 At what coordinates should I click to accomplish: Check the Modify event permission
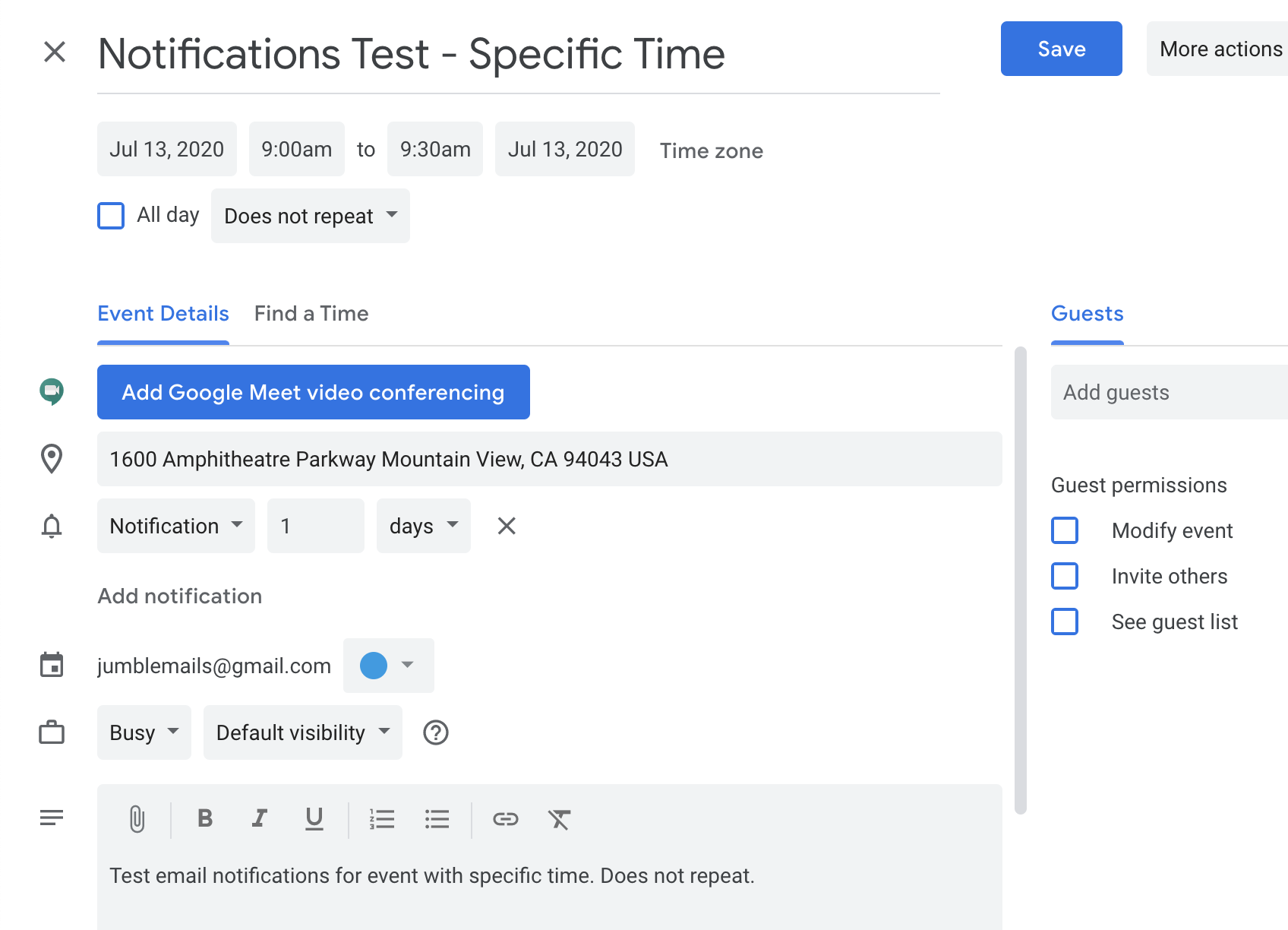click(1065, 530)
